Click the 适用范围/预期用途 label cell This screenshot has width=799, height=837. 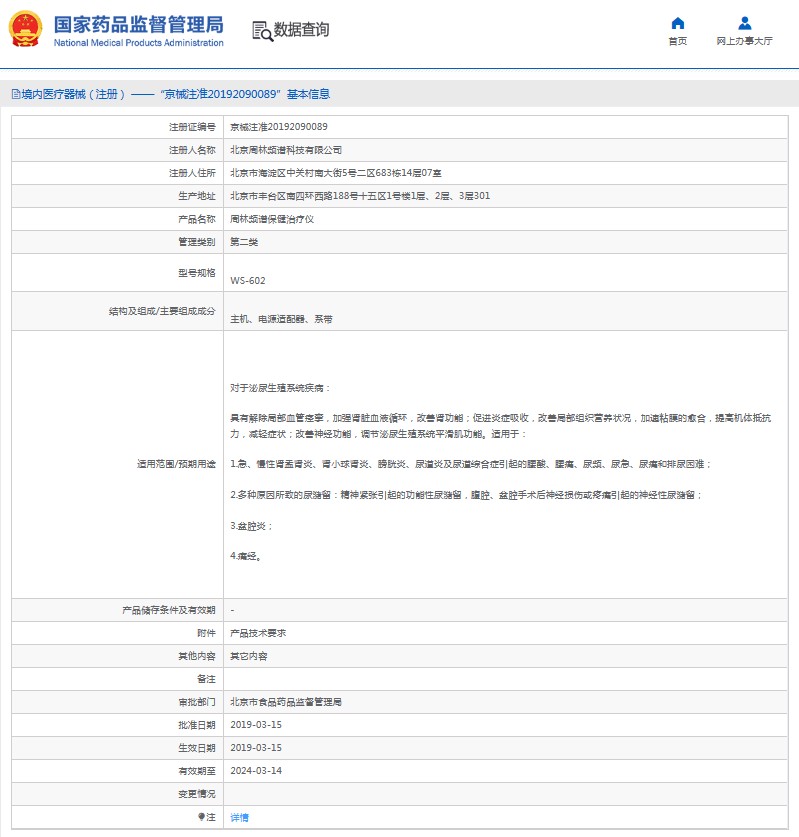pyautogui.click(x=117, y=464)
